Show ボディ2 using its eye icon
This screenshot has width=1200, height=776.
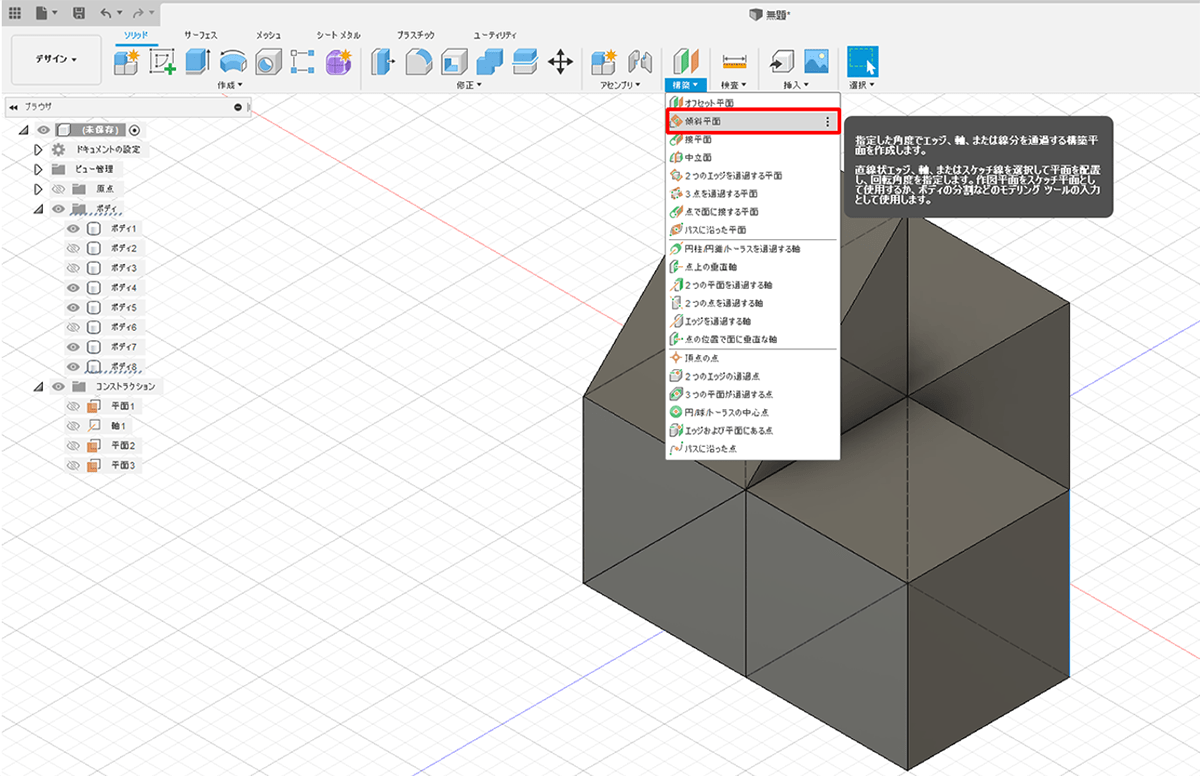click(x=73, y=248)
